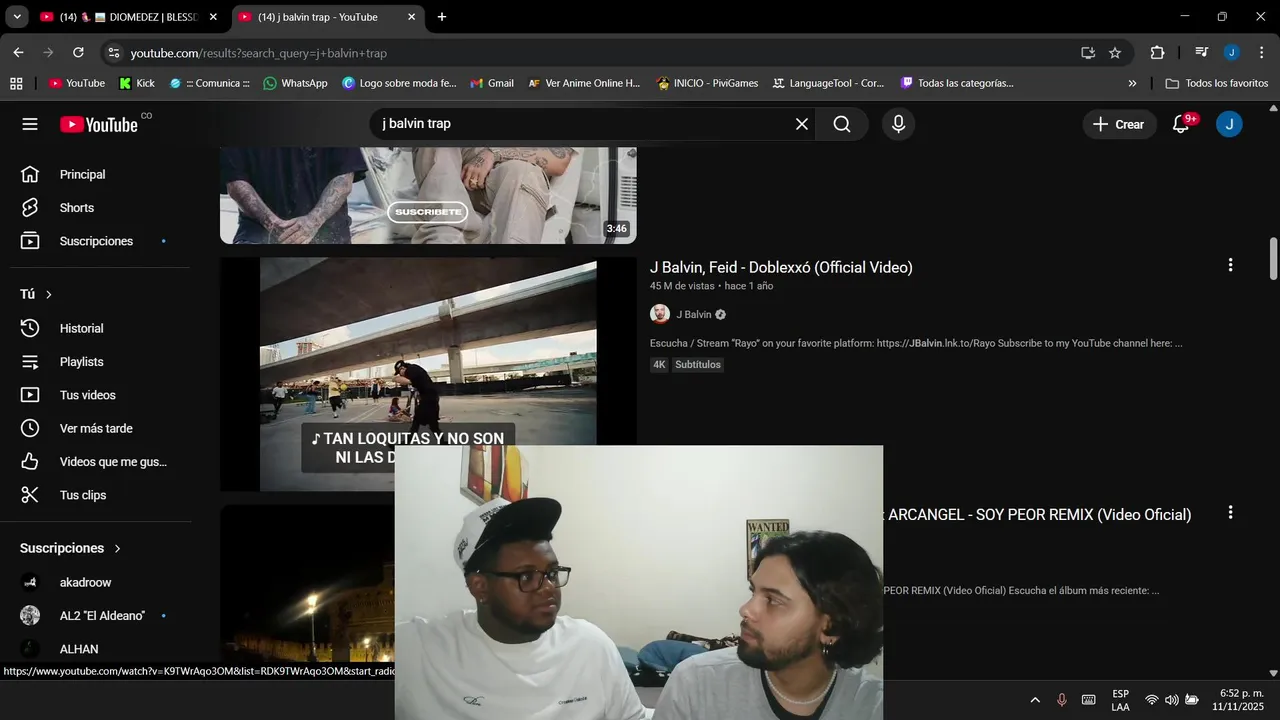Show hidden system tray icons
Viewport: 1280px width, 720px height.
point(1035,700)
